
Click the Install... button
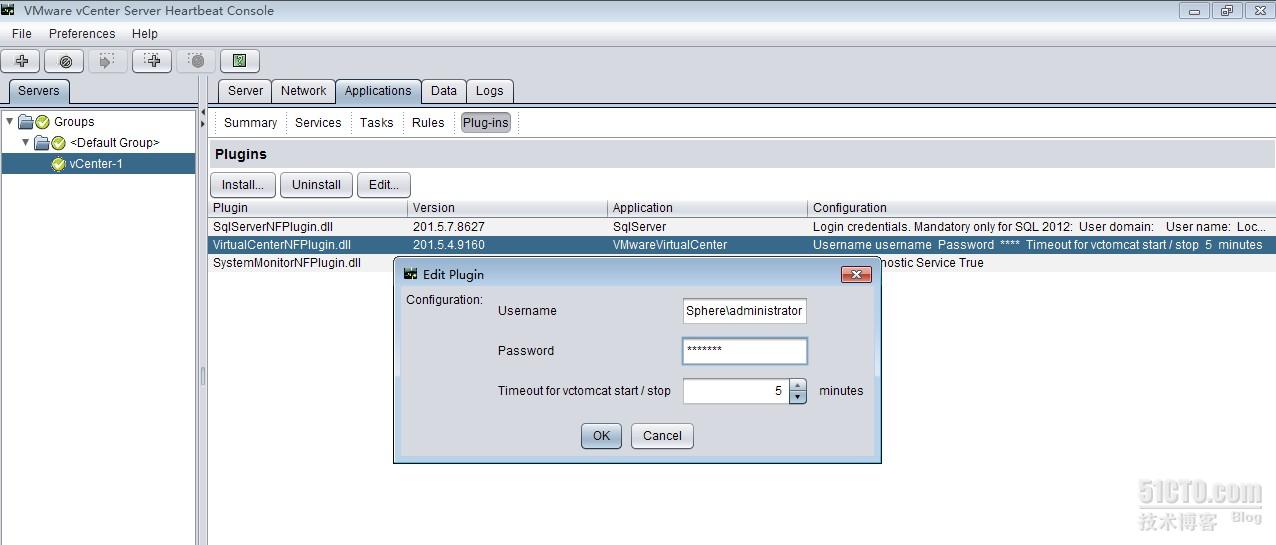243,185
